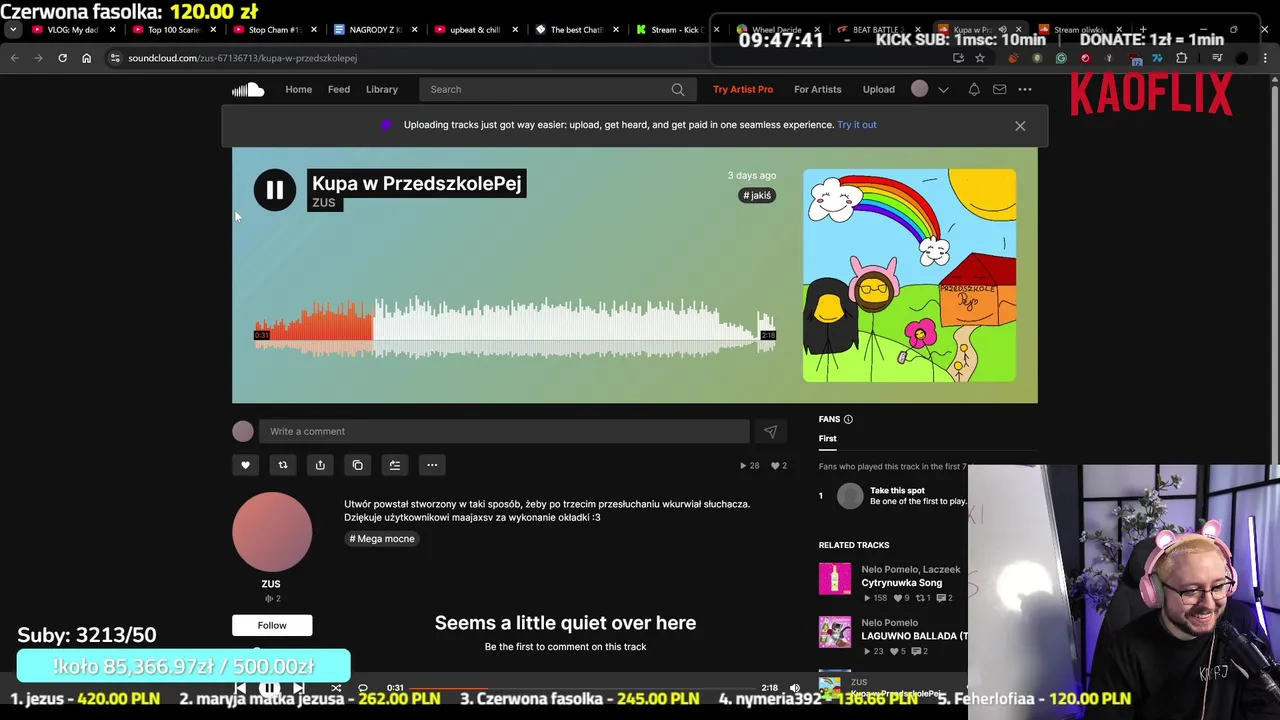The height and width of the screenshot is (720, 1280).
Task: Open the For Artists page
Action: tap(817, 89)
